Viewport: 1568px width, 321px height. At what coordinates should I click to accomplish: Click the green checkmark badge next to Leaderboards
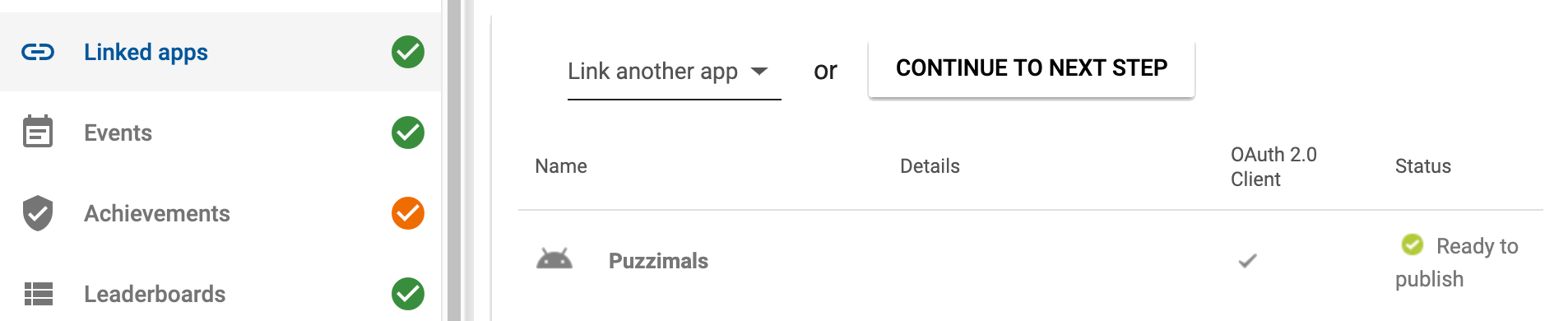click(408, 294)
